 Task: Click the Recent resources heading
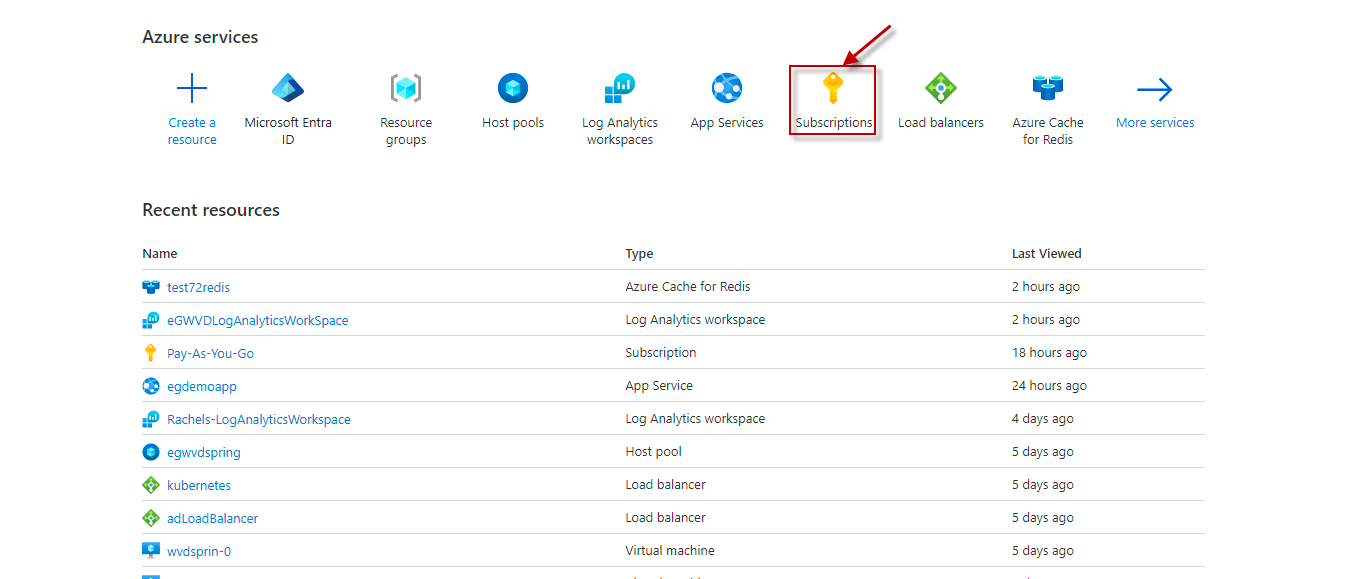click(x=211, y=210)
